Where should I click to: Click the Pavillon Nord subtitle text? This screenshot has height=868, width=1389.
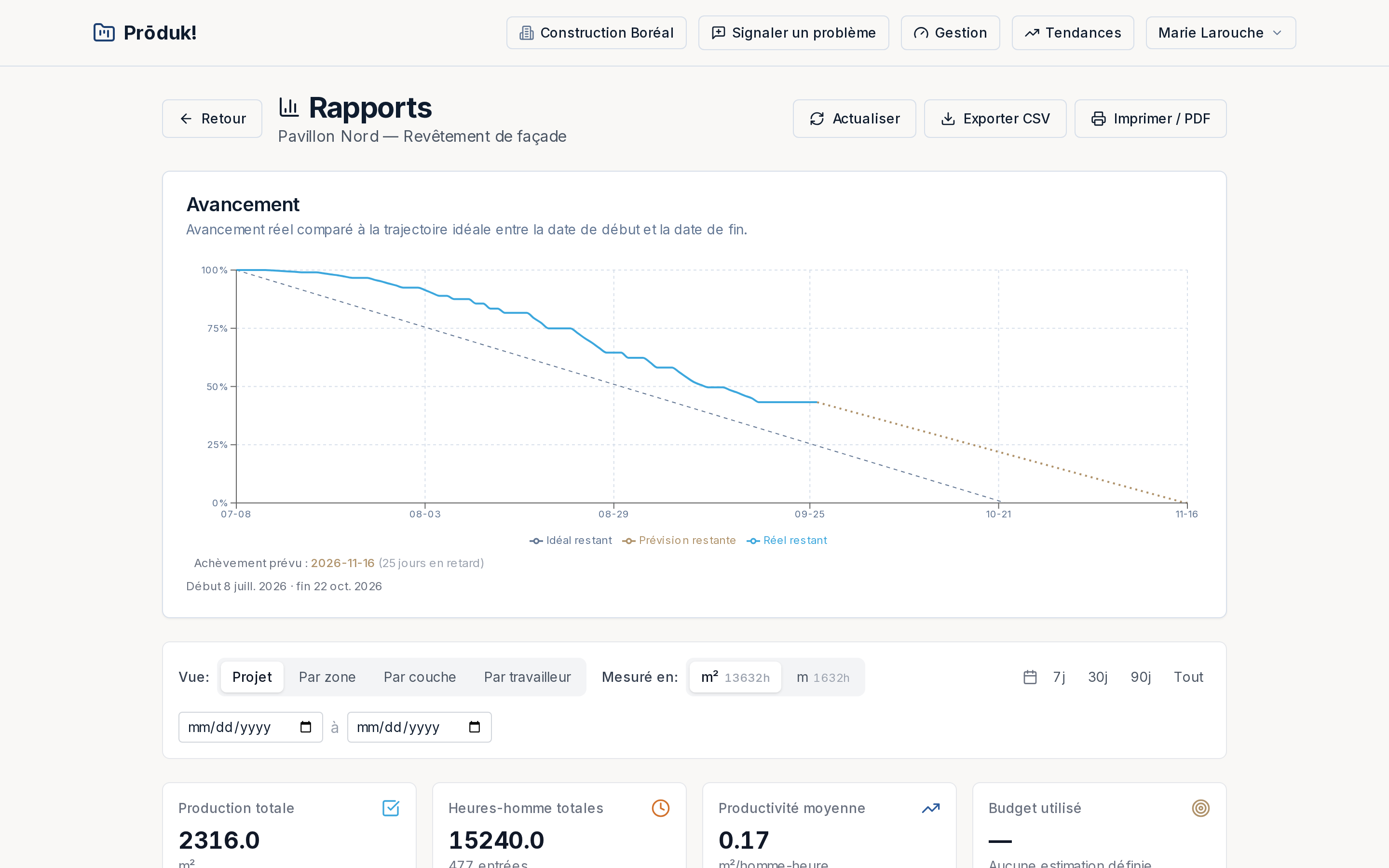(x=422, y=136)
